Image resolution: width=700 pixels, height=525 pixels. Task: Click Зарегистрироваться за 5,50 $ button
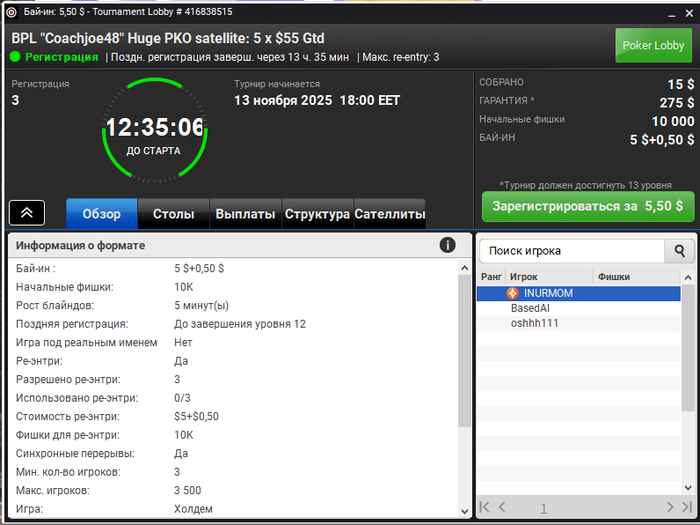(x=588, y=206)
